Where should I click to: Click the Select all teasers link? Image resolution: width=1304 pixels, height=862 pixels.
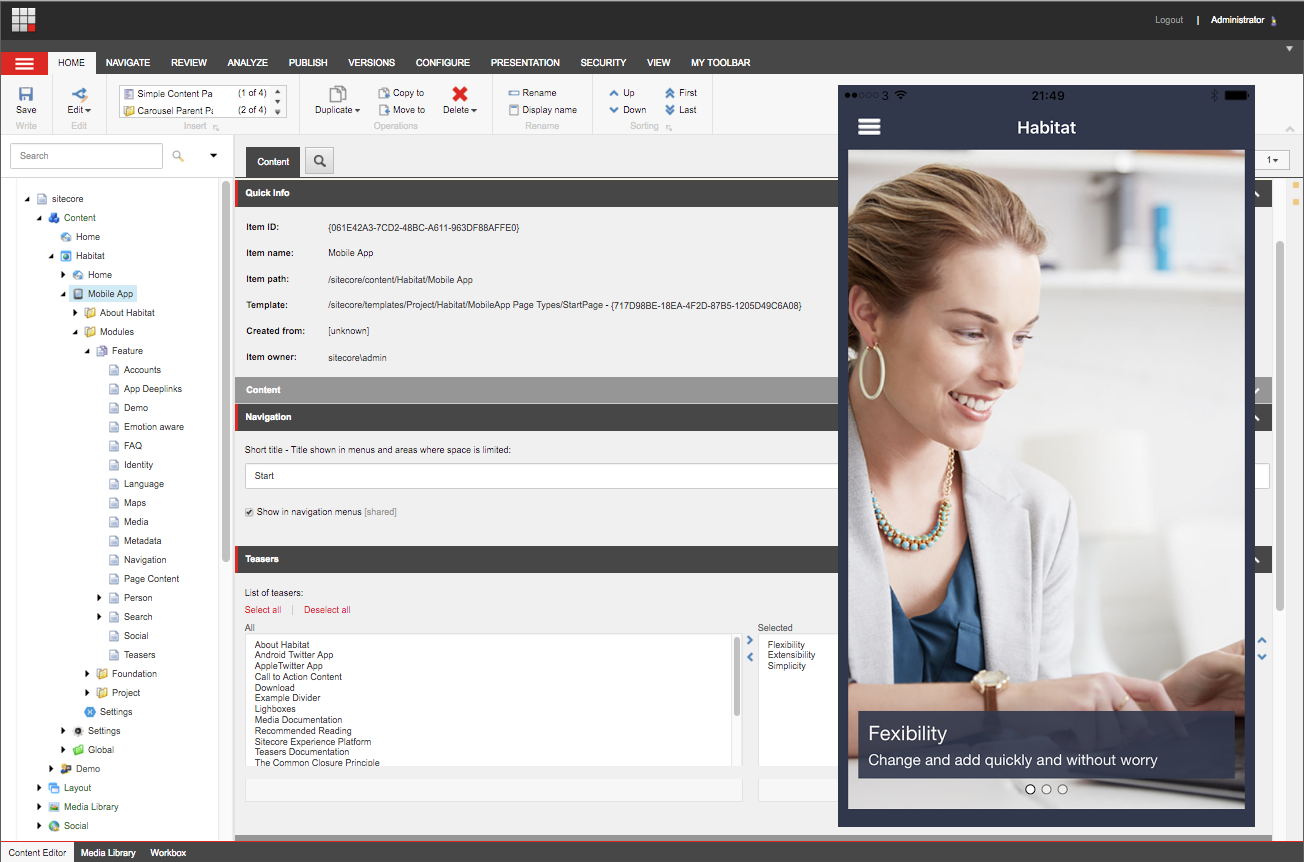point(263,610)
